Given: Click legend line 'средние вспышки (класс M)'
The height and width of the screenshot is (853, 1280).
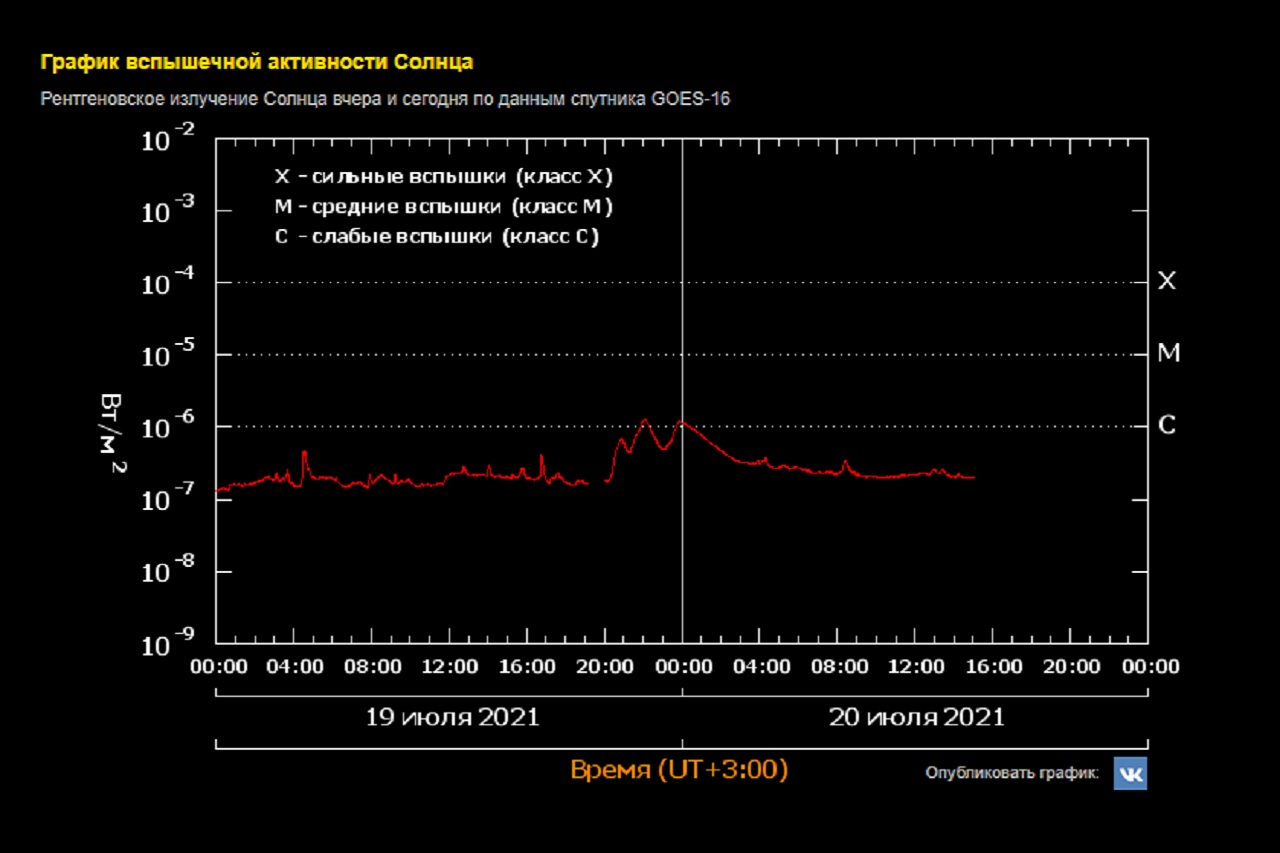Looking at the screenshot, I should pyautogui.click(x=443, y=207).
